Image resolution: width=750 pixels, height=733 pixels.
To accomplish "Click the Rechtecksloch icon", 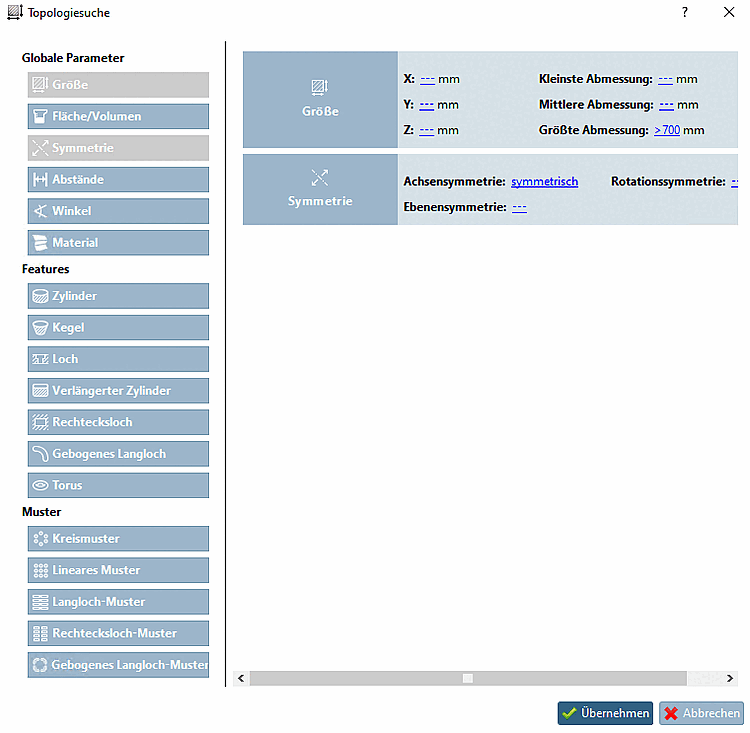I will tap(40, 422).
